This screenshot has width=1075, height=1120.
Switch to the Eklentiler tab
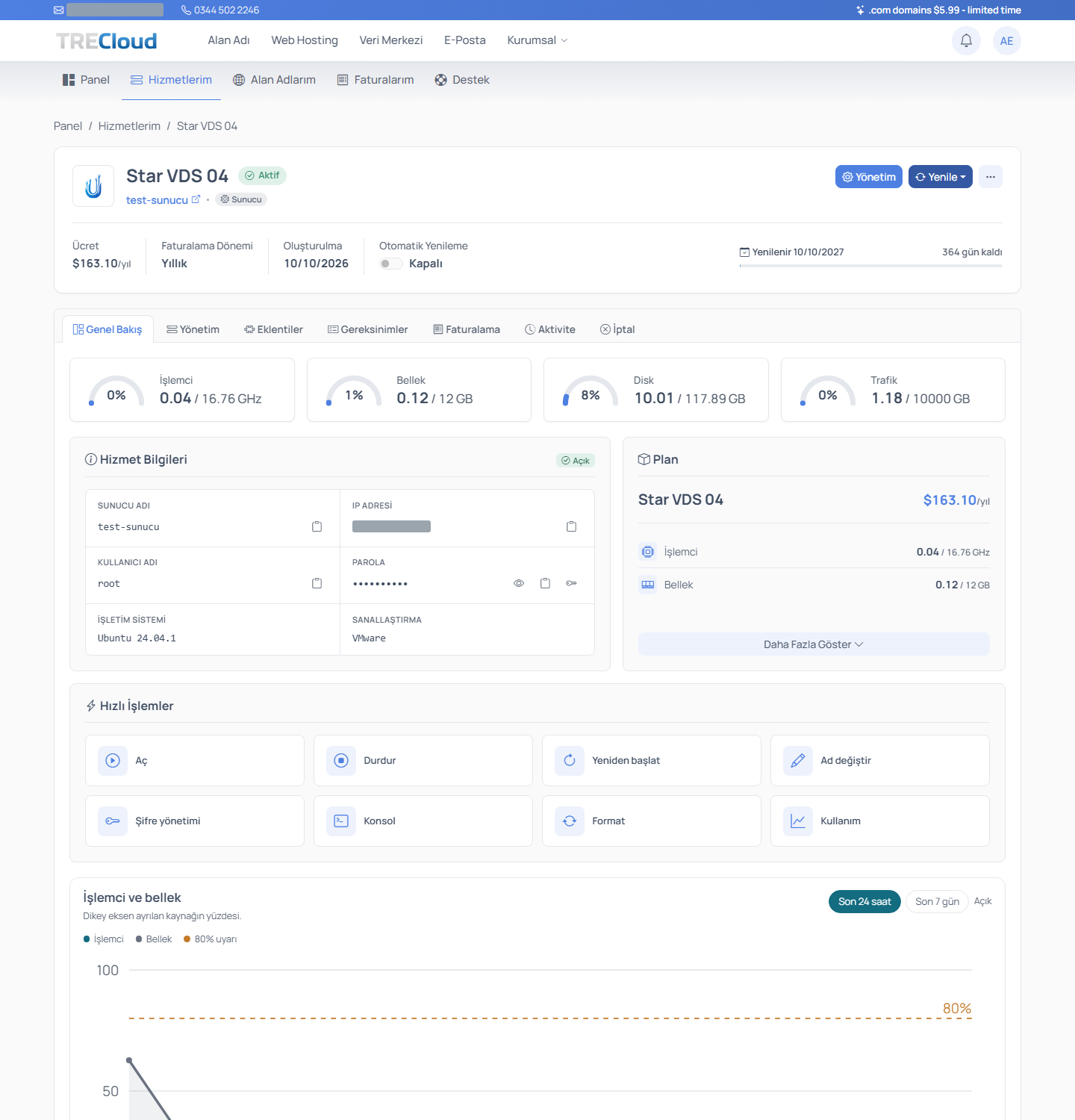pos(273,329)
